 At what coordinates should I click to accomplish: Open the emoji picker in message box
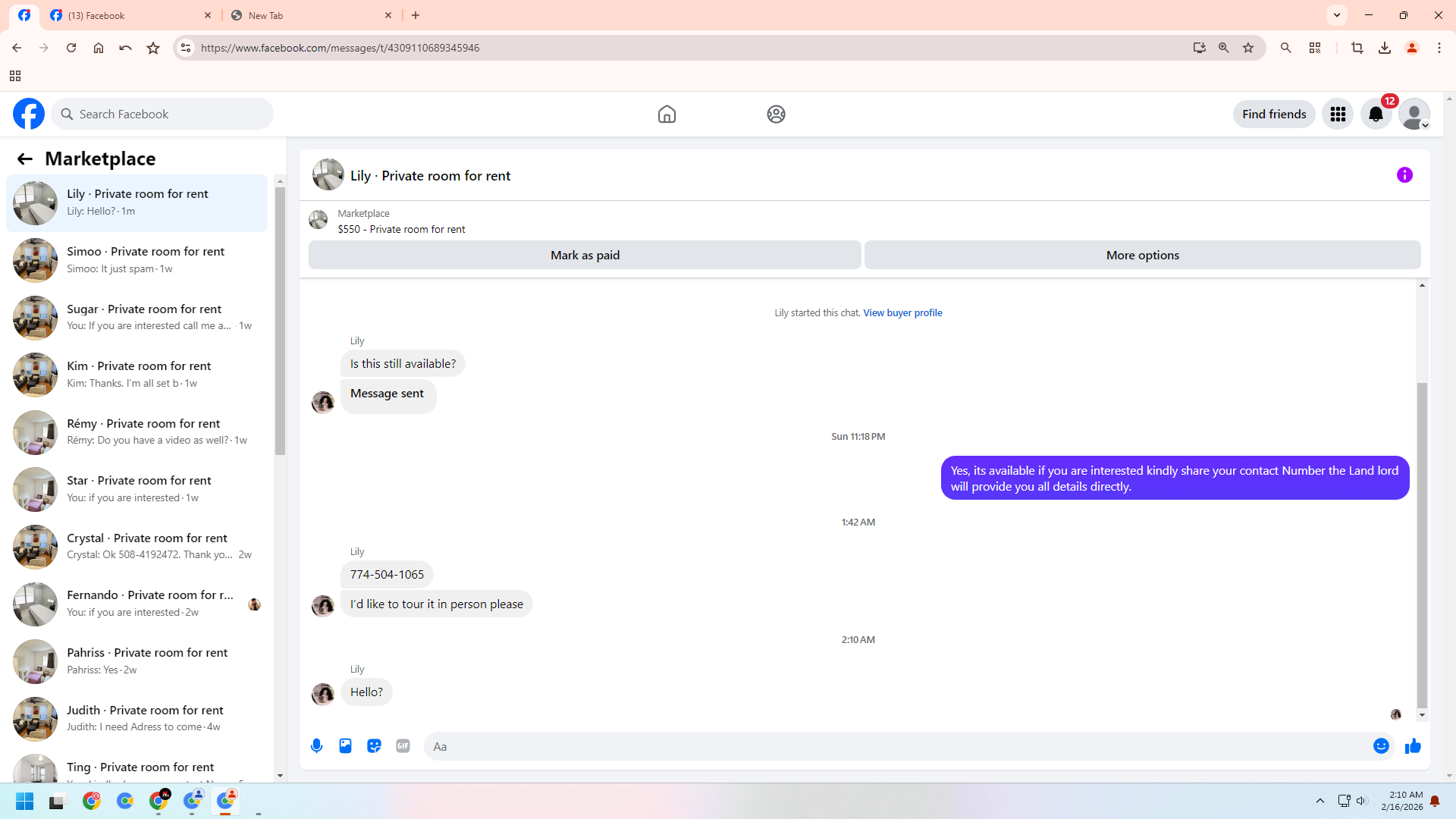pyautogui.click(x=1381, y=746)
